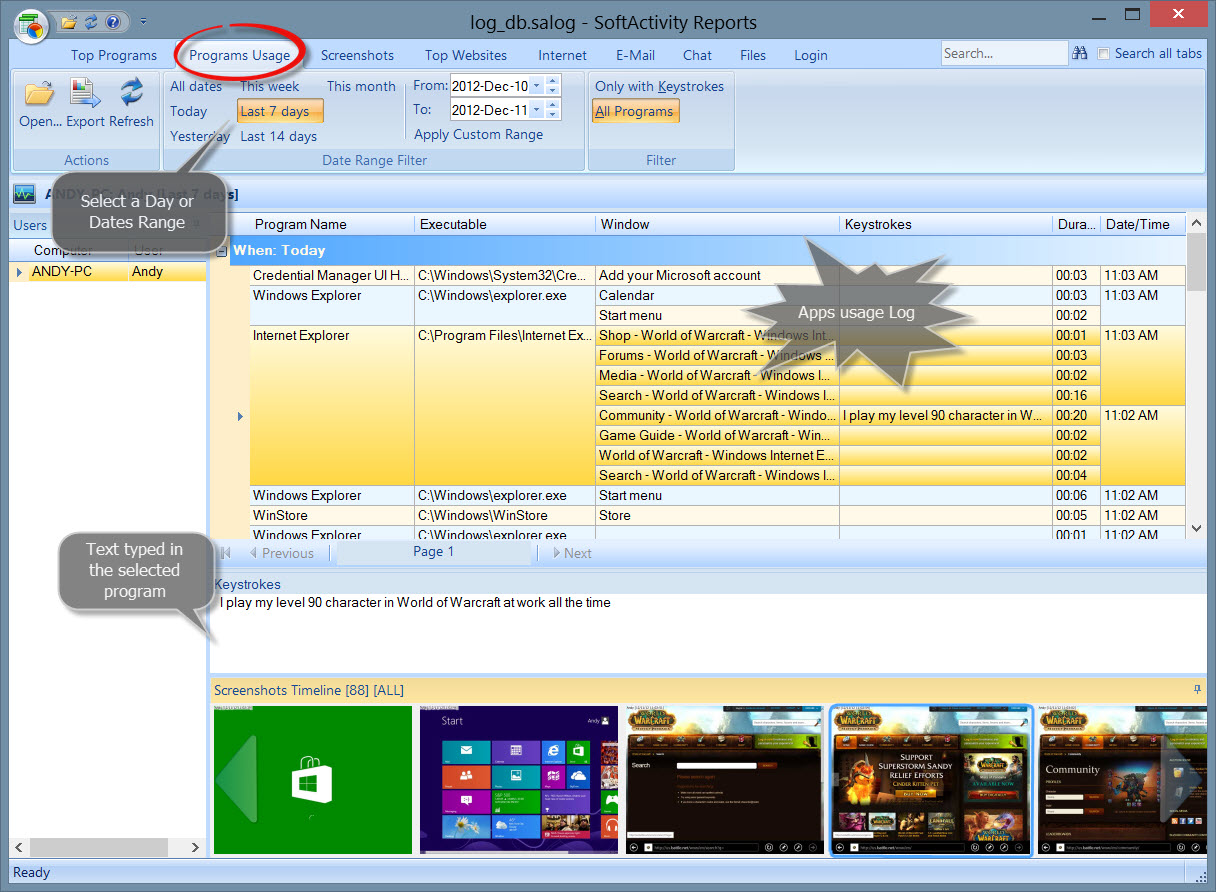Switch to the Top Programs tab
Viewport: 1216px width, 892px height.
point(114,55)
